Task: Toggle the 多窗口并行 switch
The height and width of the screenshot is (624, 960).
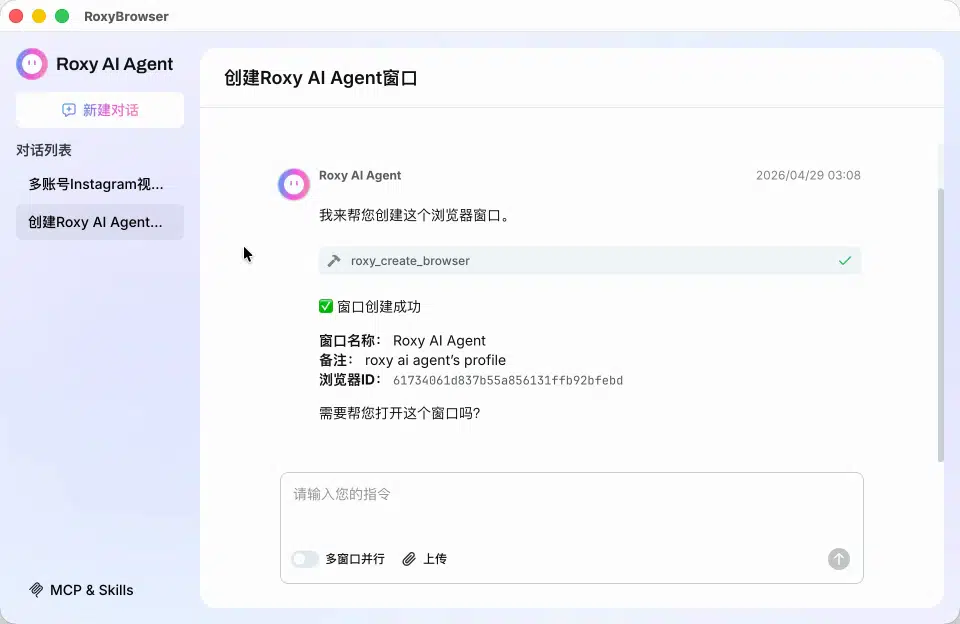Action: coord(304,559)
